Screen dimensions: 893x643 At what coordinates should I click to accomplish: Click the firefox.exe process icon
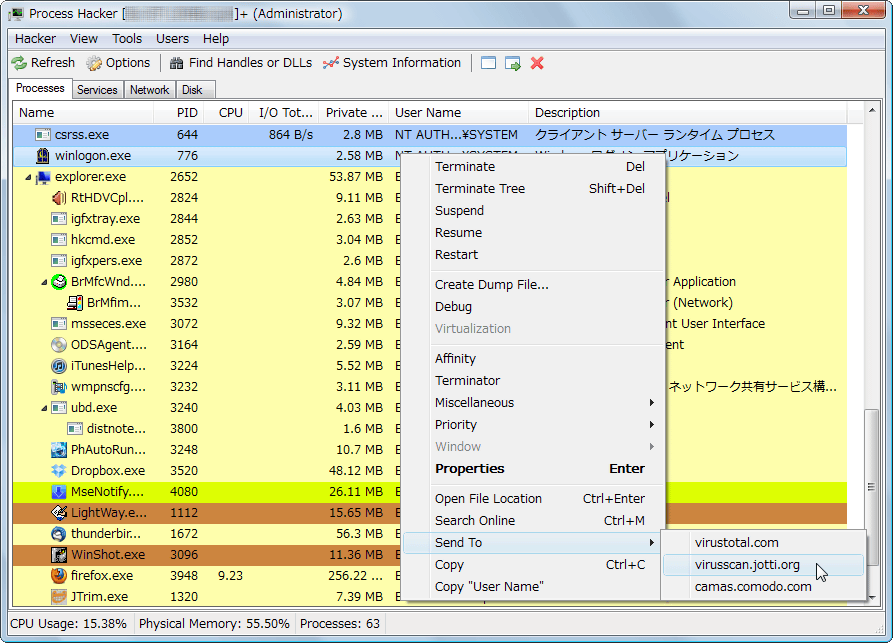(x=59, y=576)
